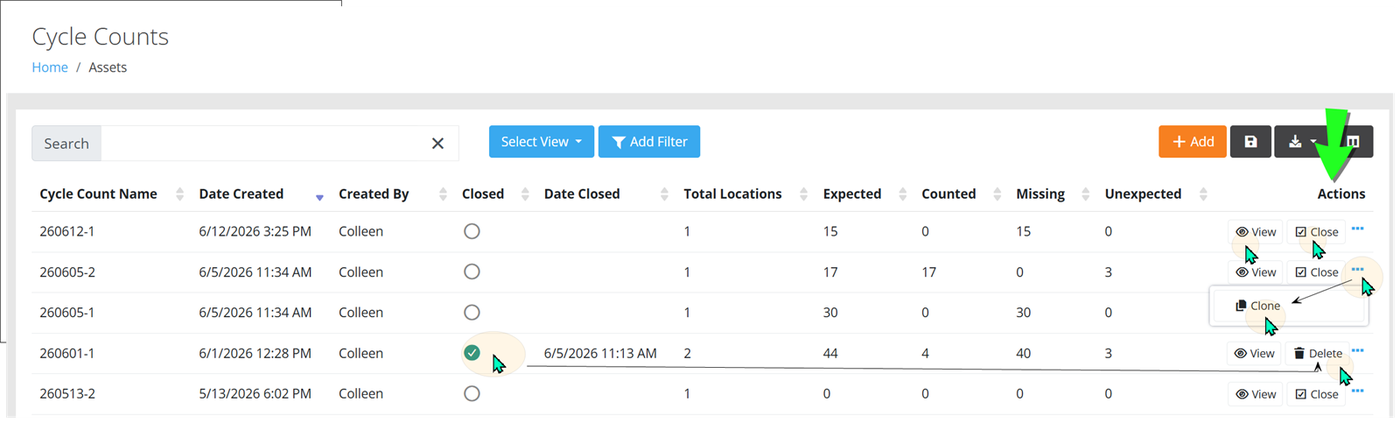Sort by the Date Closed column

666,194
